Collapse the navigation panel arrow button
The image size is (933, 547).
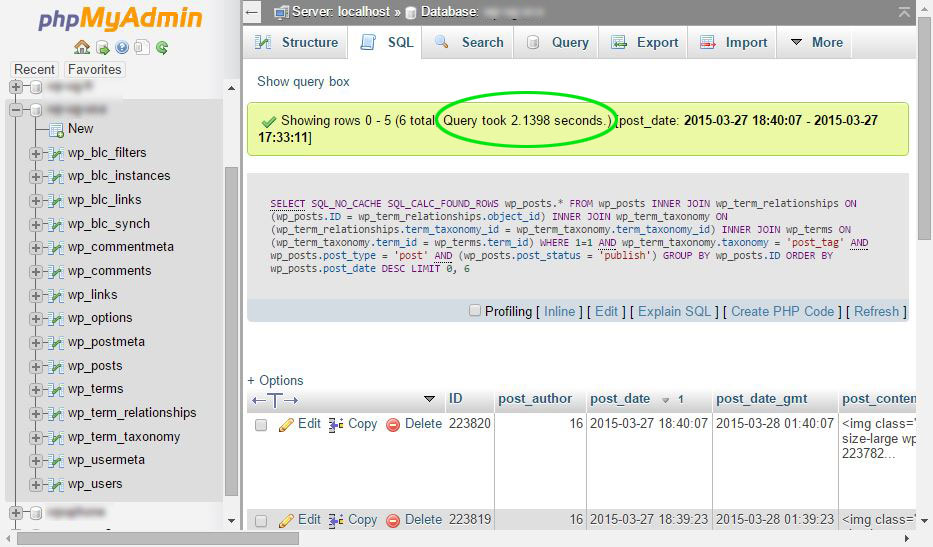252,11
